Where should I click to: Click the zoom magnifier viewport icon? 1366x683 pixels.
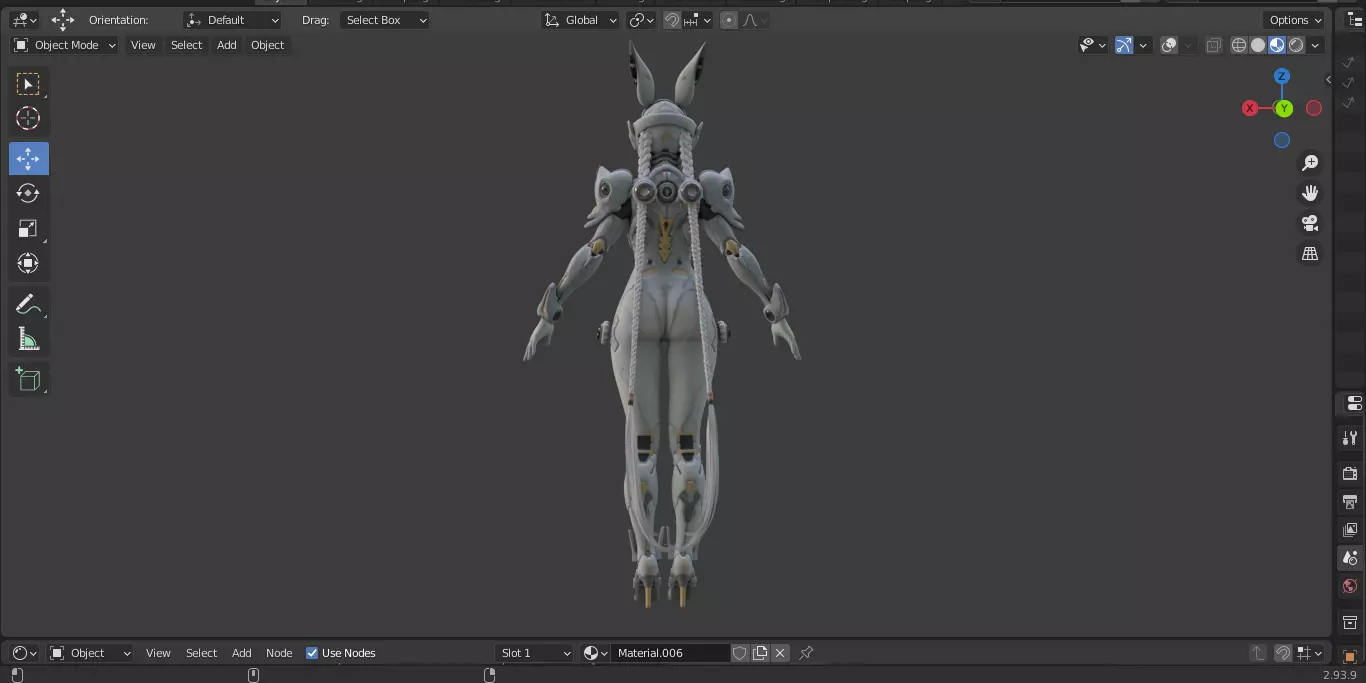[1310, 163]
